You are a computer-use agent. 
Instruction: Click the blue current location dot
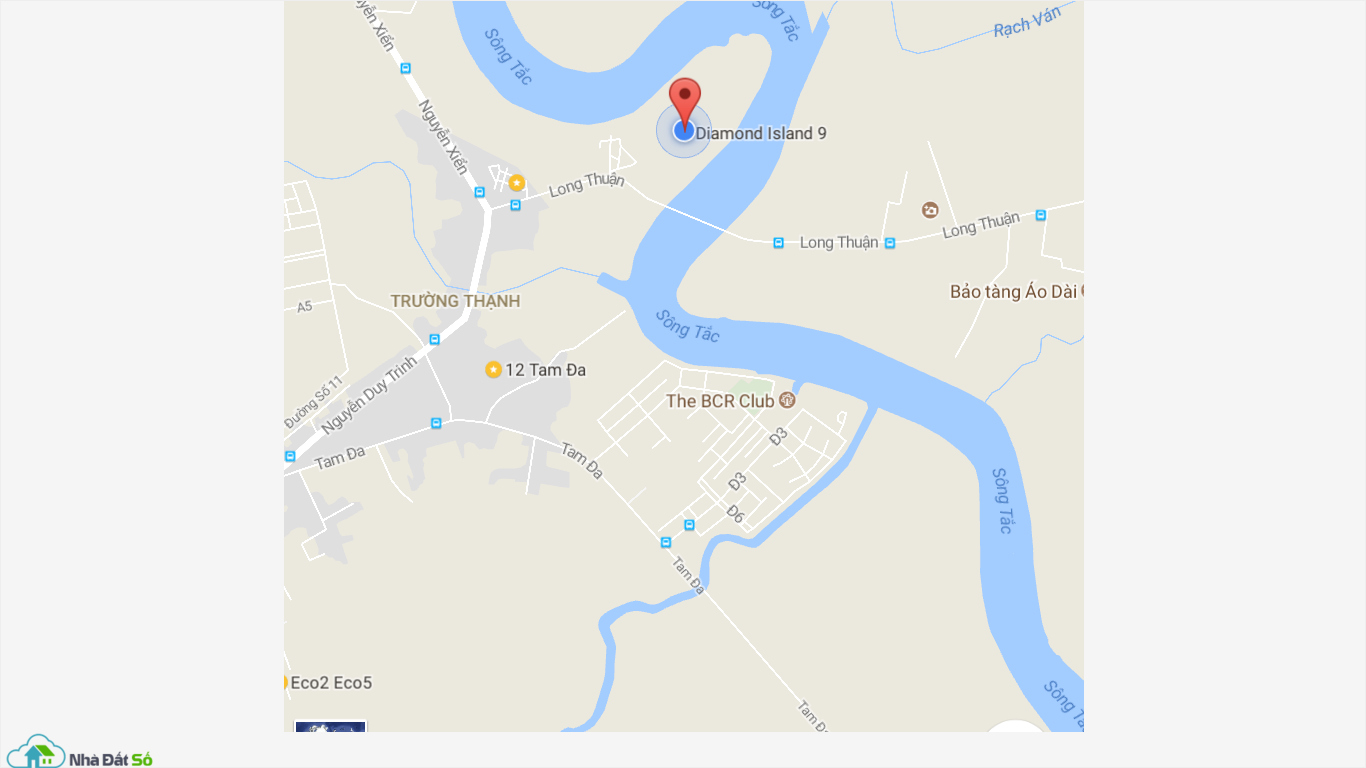(684, 130)
